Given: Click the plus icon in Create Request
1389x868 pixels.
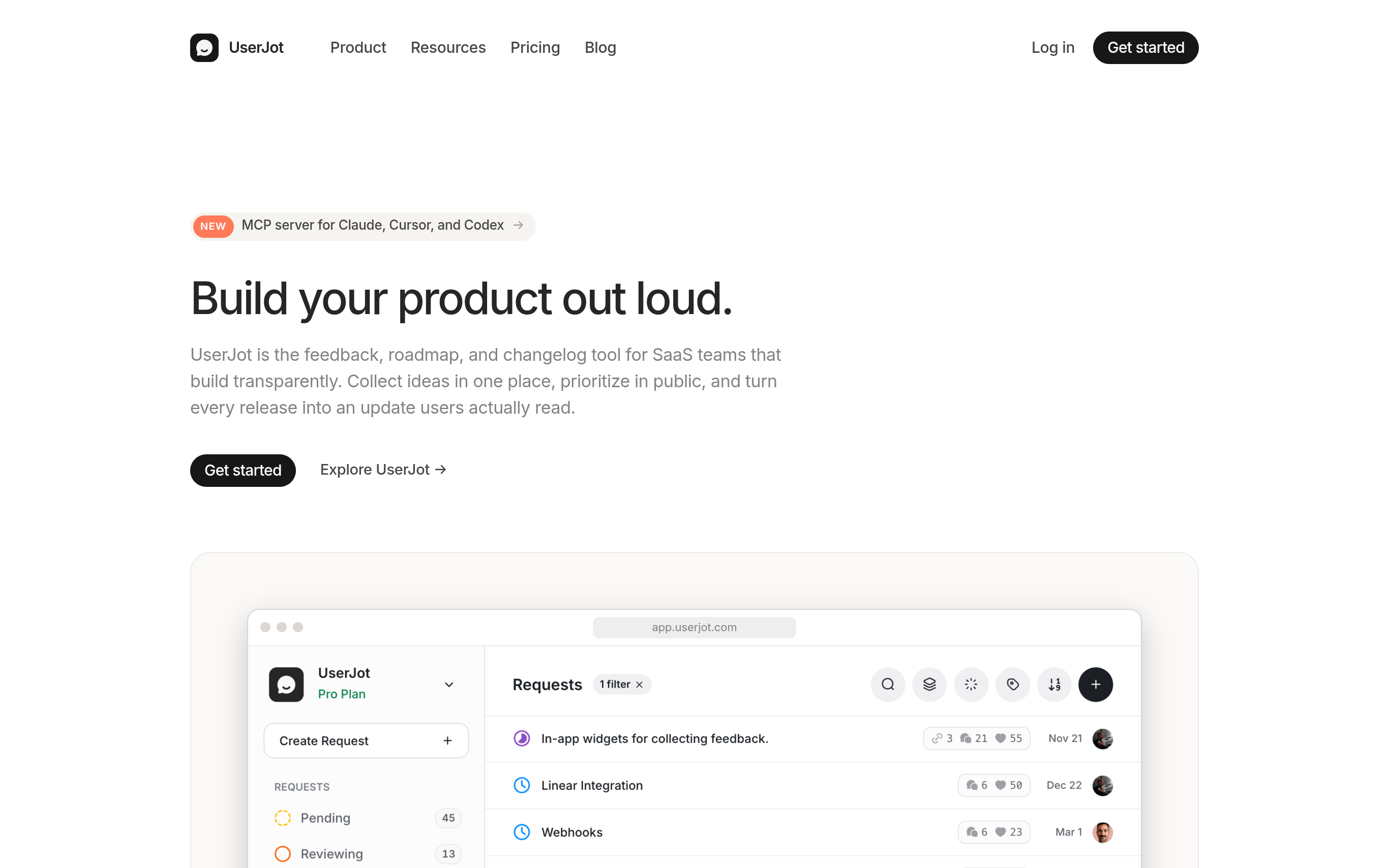Looking at the screenshot, I should tap(447, 740).
